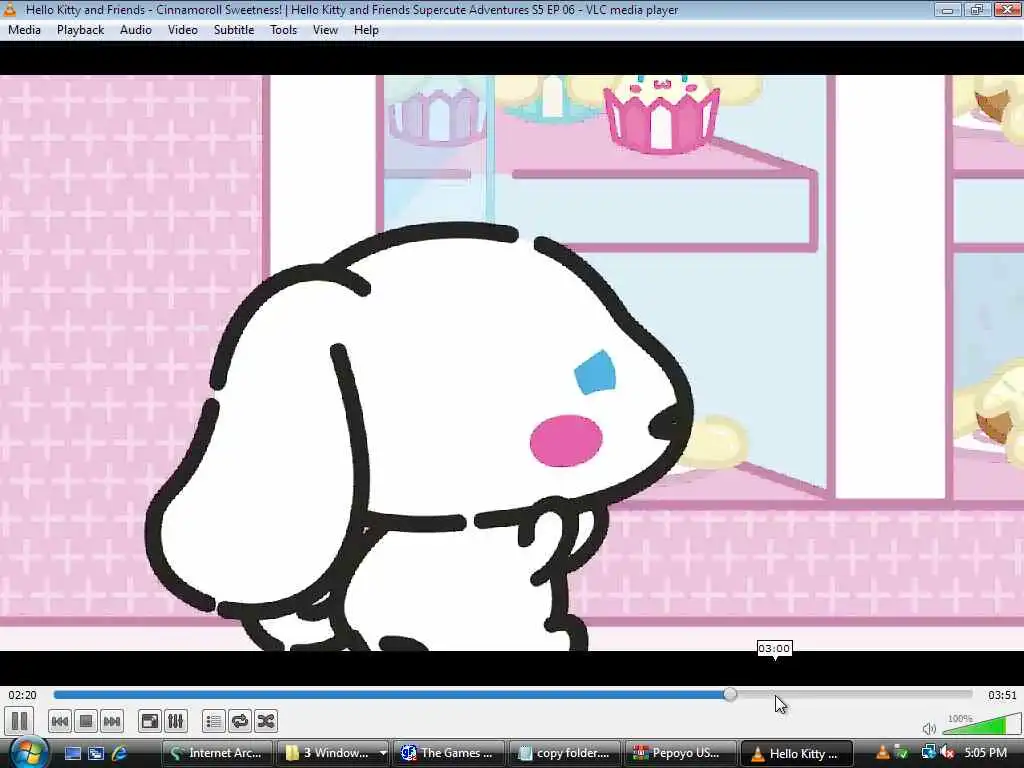
Task: Switch to Internet Arc... taskbar window
Action: (x=217, y=753)
